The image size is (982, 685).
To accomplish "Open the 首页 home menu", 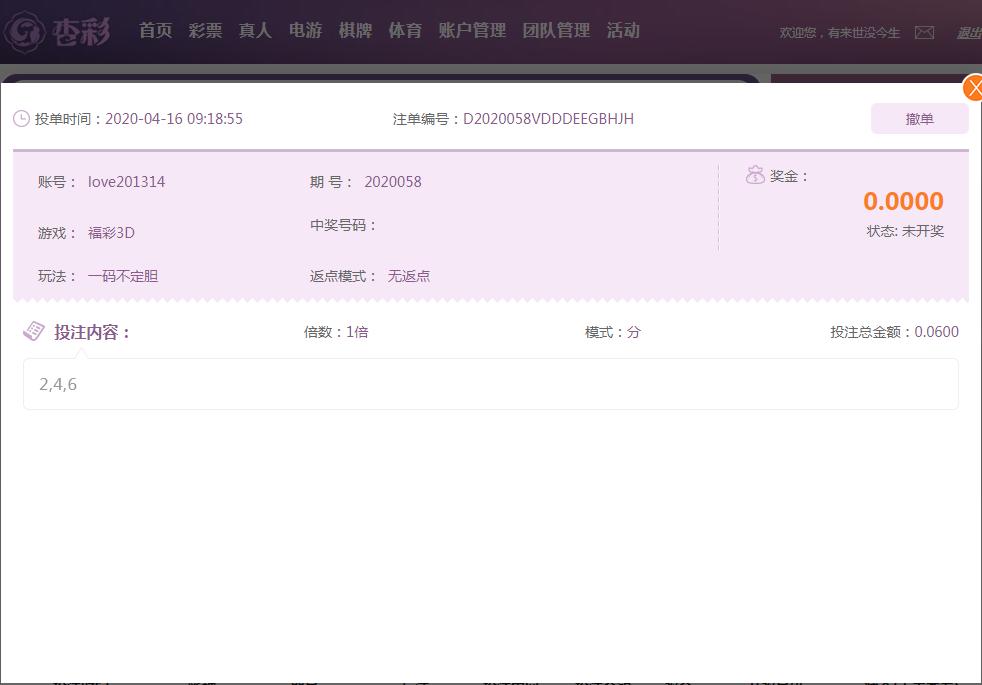I will 155,30.
